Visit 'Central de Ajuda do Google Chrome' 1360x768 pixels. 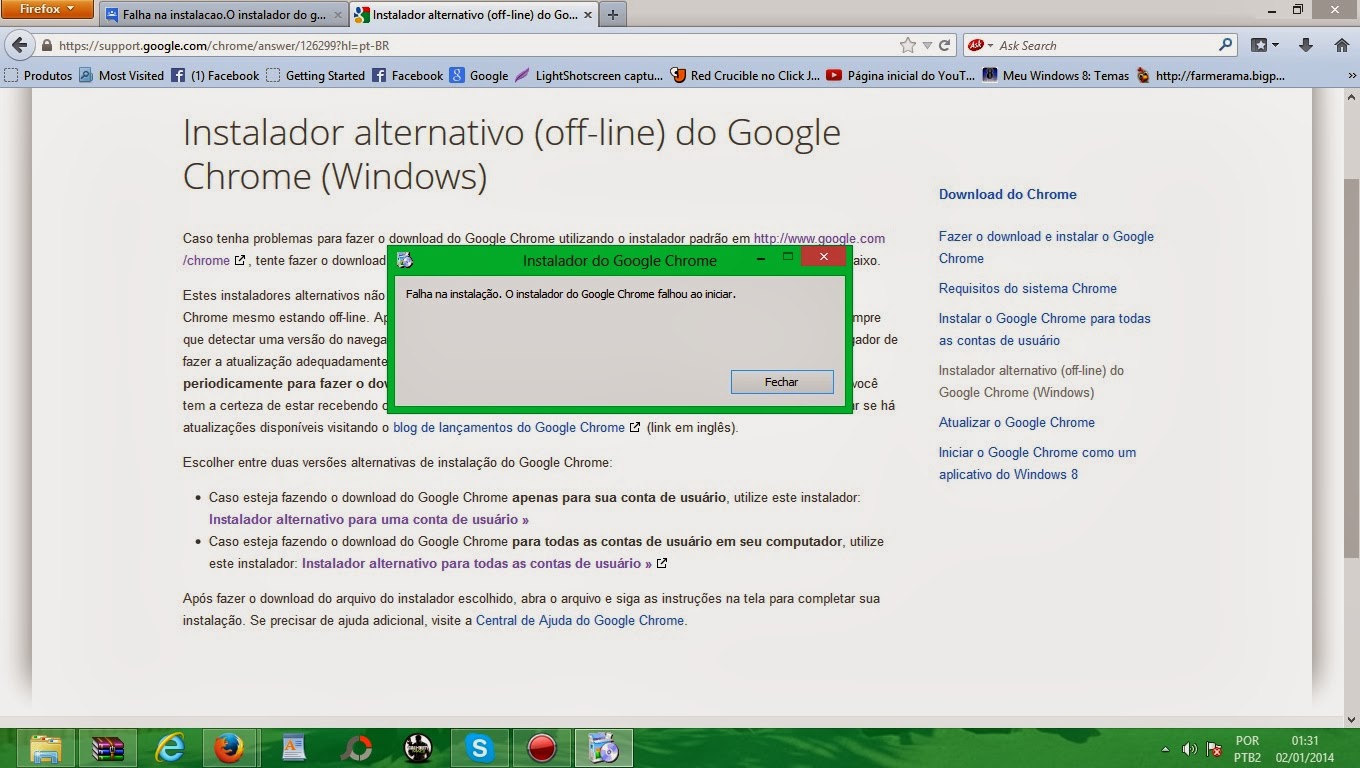pyautogui.click(x=580, y=620)
